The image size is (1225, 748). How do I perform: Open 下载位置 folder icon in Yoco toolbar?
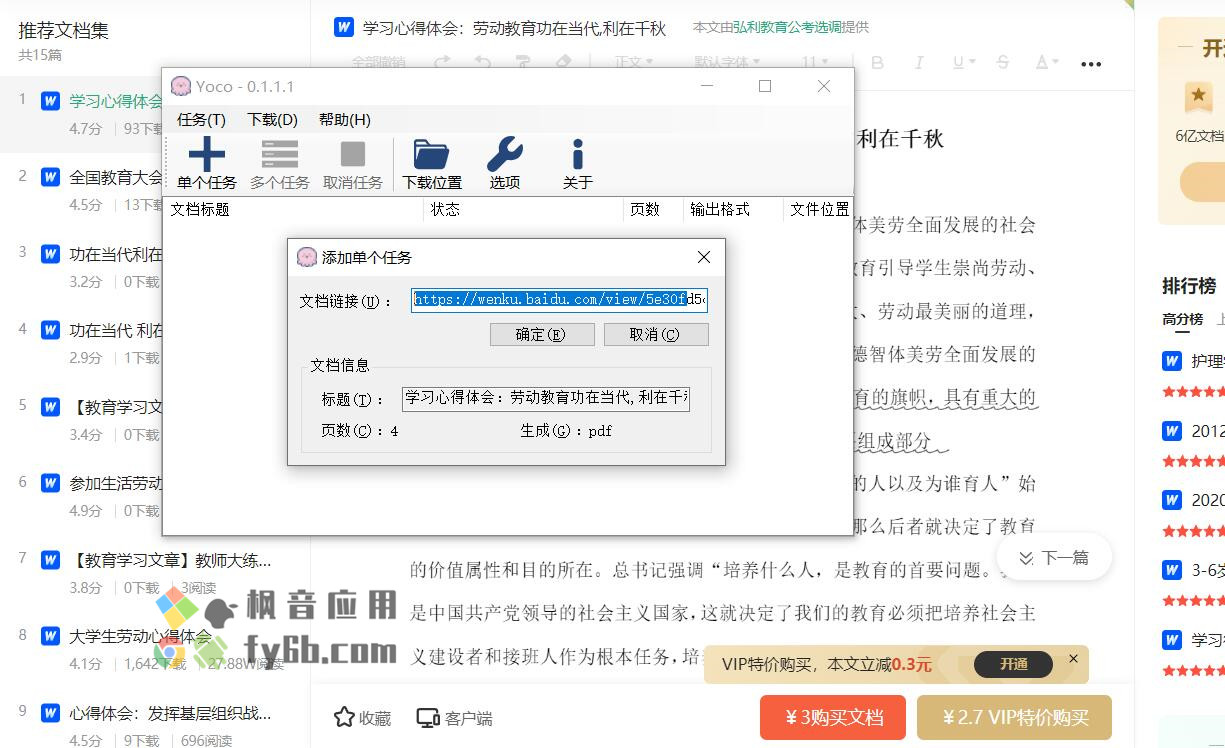[x=432, y=155]
